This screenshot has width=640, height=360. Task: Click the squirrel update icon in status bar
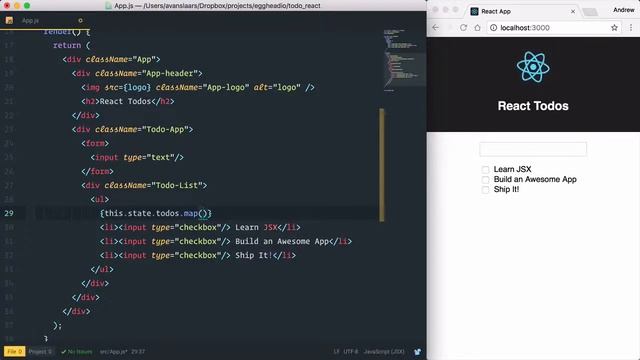[x=417, y=351]
